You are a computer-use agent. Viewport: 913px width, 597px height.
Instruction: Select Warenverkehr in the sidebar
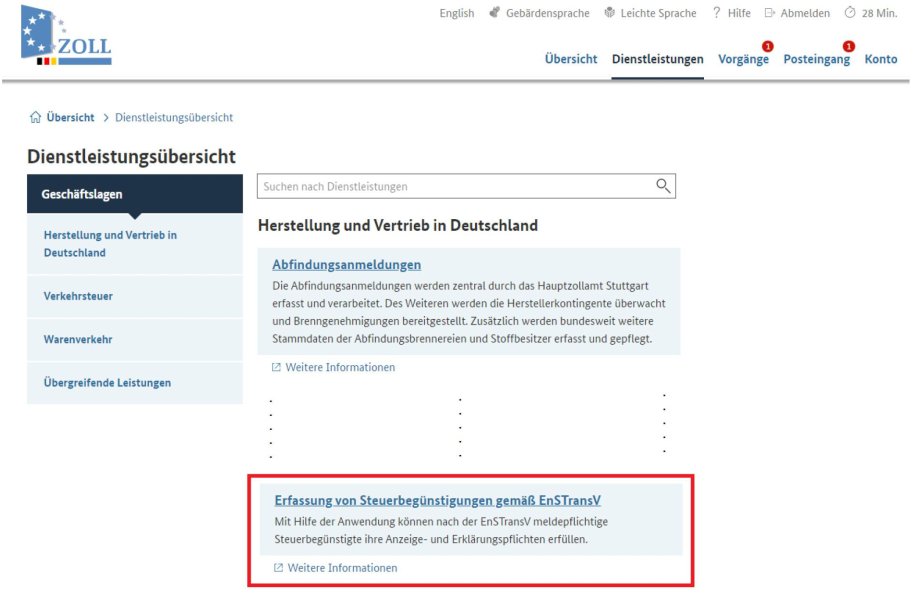pos(78,340)
